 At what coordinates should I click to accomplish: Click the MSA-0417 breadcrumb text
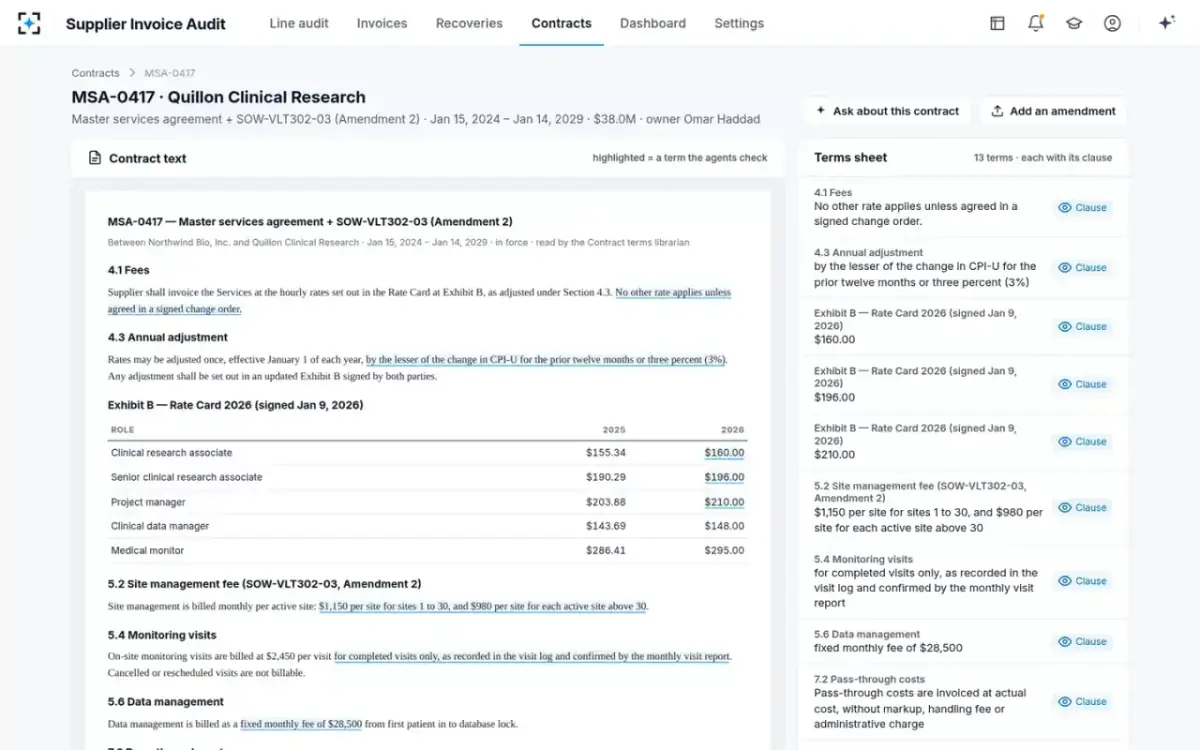[170, 73]
